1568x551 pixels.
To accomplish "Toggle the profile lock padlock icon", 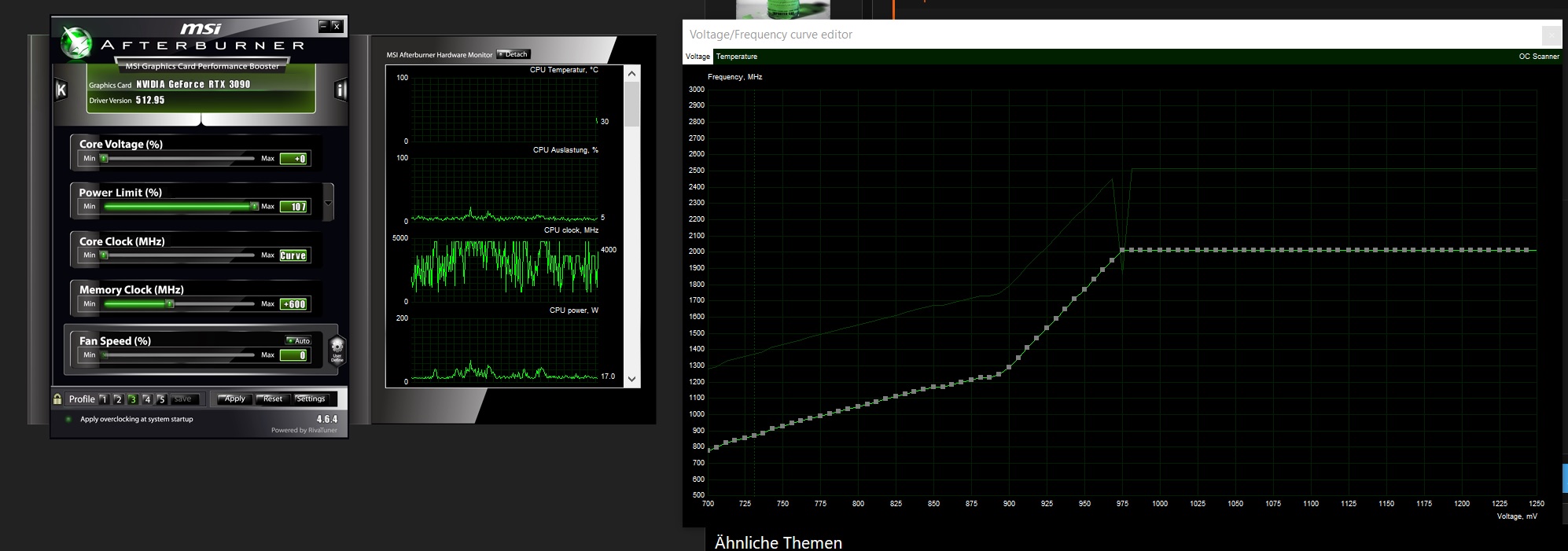I will click(x=57, y=399).
